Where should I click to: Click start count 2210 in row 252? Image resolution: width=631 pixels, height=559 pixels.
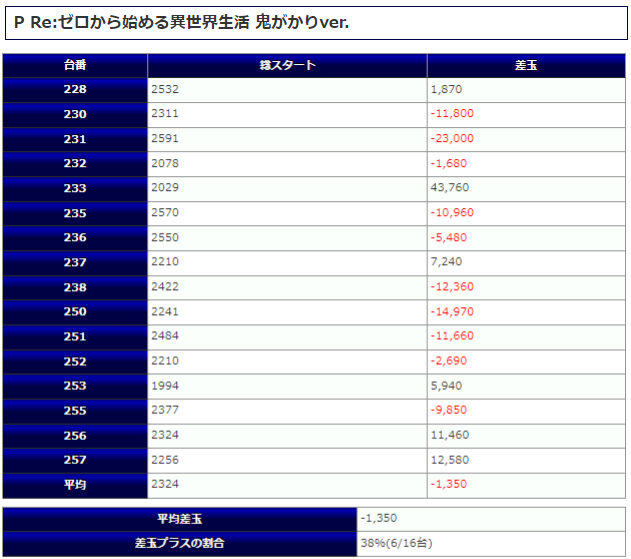tap(165, 361)
